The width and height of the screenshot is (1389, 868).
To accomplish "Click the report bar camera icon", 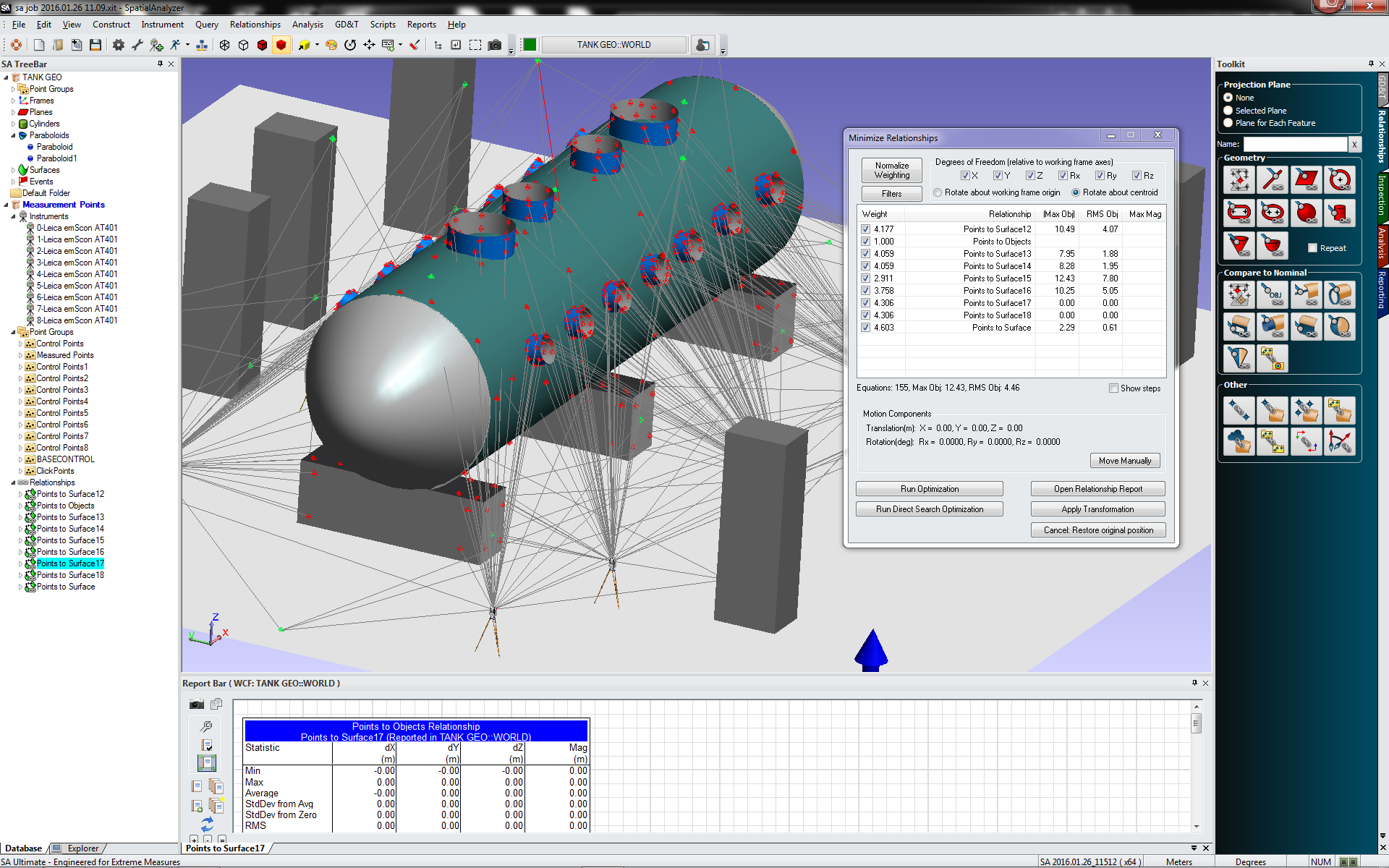I will pyautogui.click(x=196, y=704).
